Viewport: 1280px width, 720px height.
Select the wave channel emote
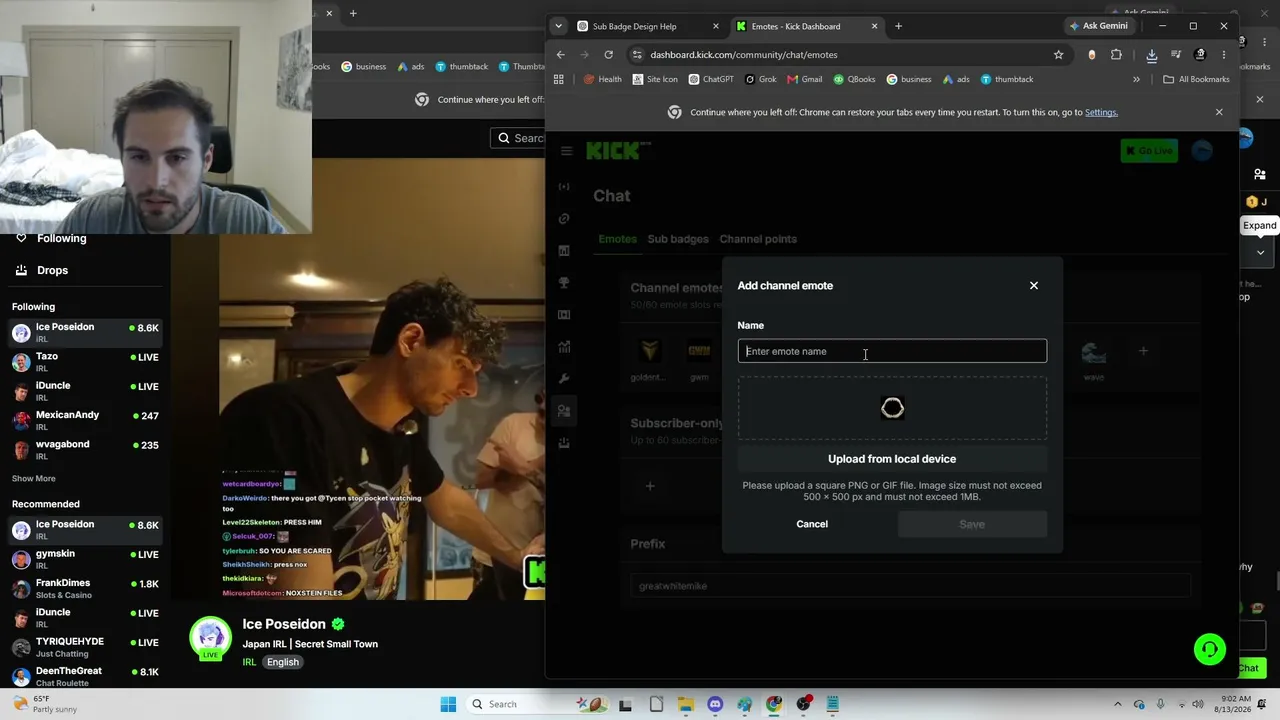pyautogui.click(x=1094, y=352)
